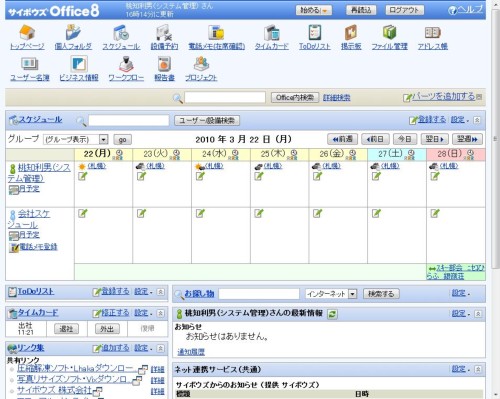Click 登録する link in schedule panel header
The height and width of the screenshot is (399, 500).
tap(432, 120)
